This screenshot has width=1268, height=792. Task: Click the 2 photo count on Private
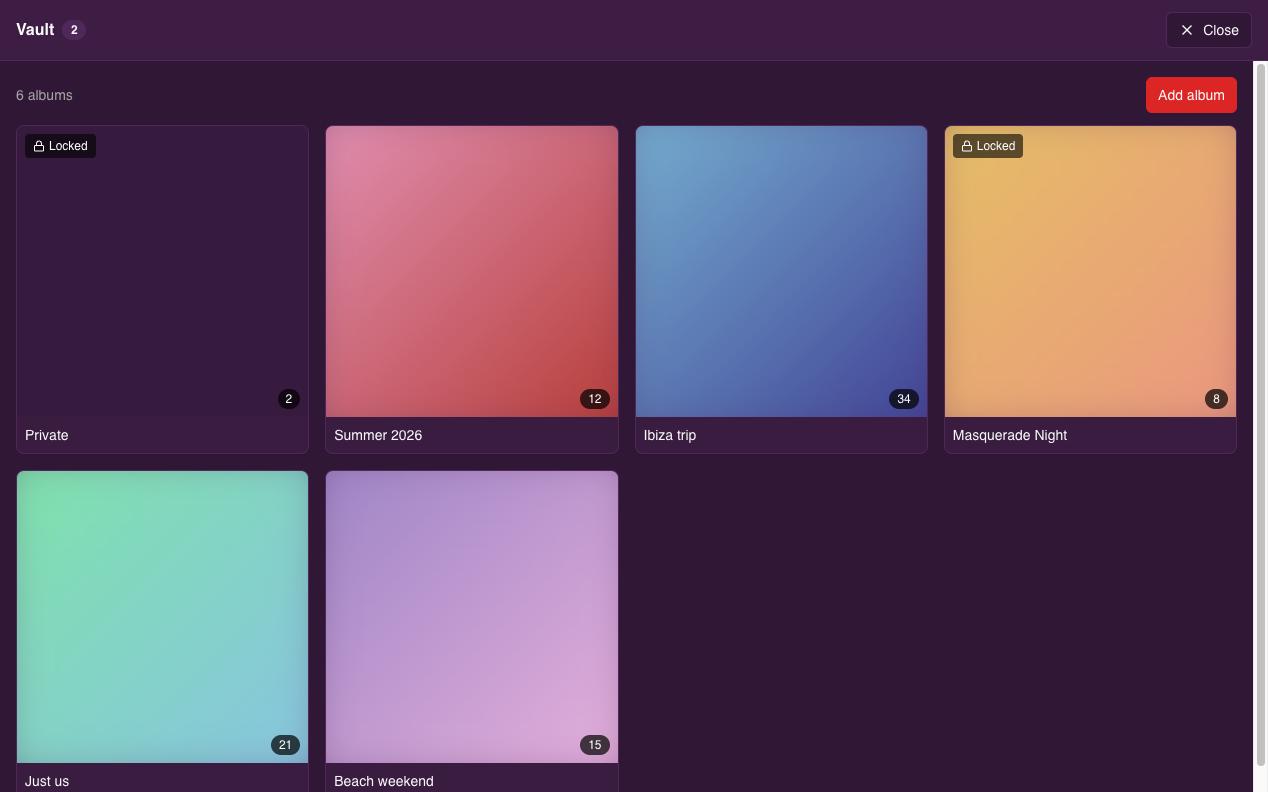pyautogui.click(x=289, y=399)
